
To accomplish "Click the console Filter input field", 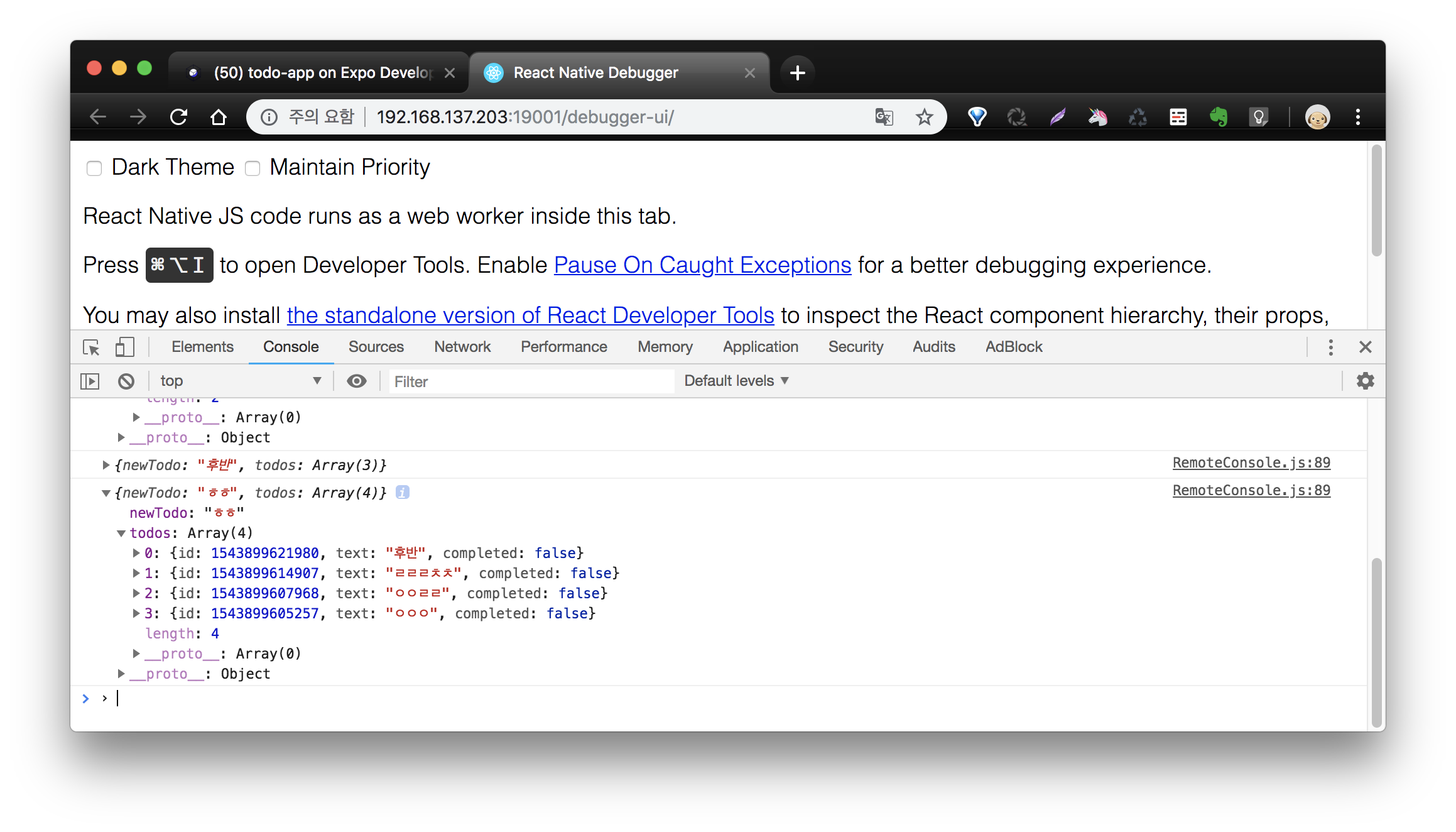I will click(x=531, y=381).
